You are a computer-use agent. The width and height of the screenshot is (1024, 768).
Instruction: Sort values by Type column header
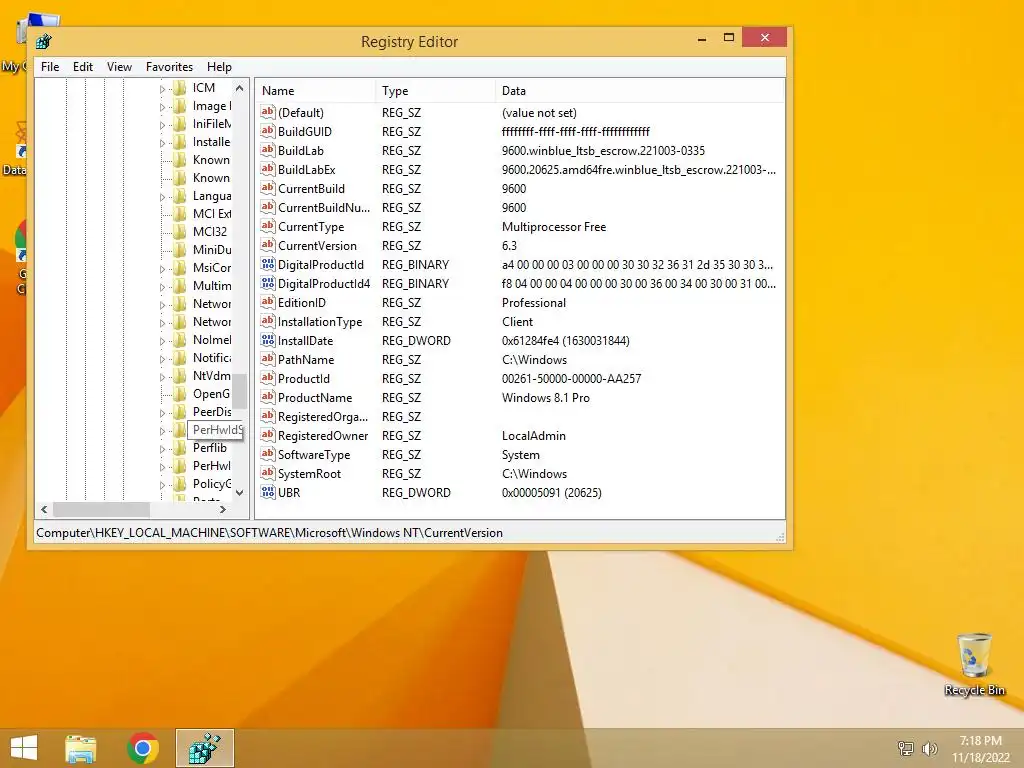(x=436, y=91)
